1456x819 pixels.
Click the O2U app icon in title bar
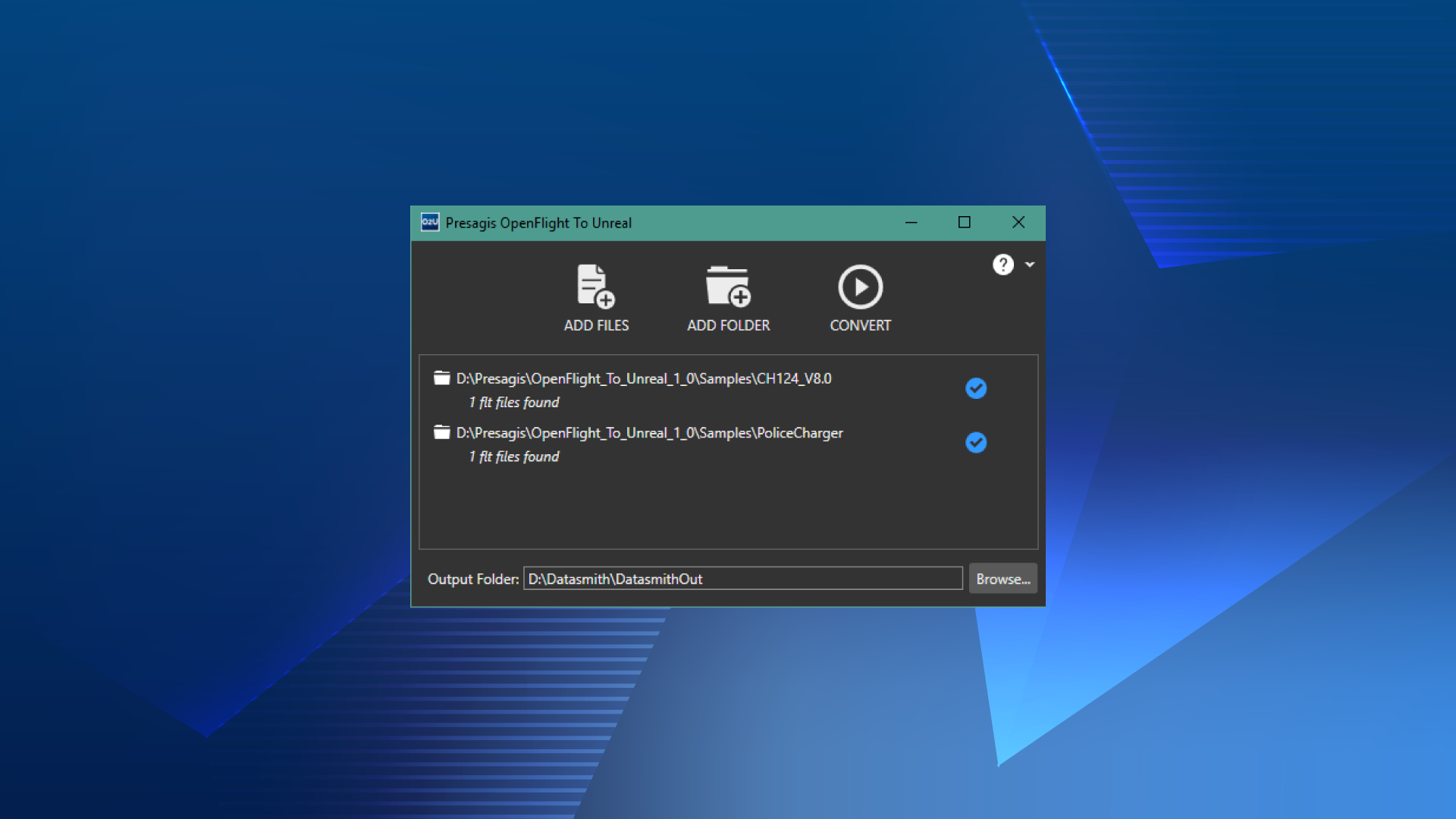tap(430, 222)
